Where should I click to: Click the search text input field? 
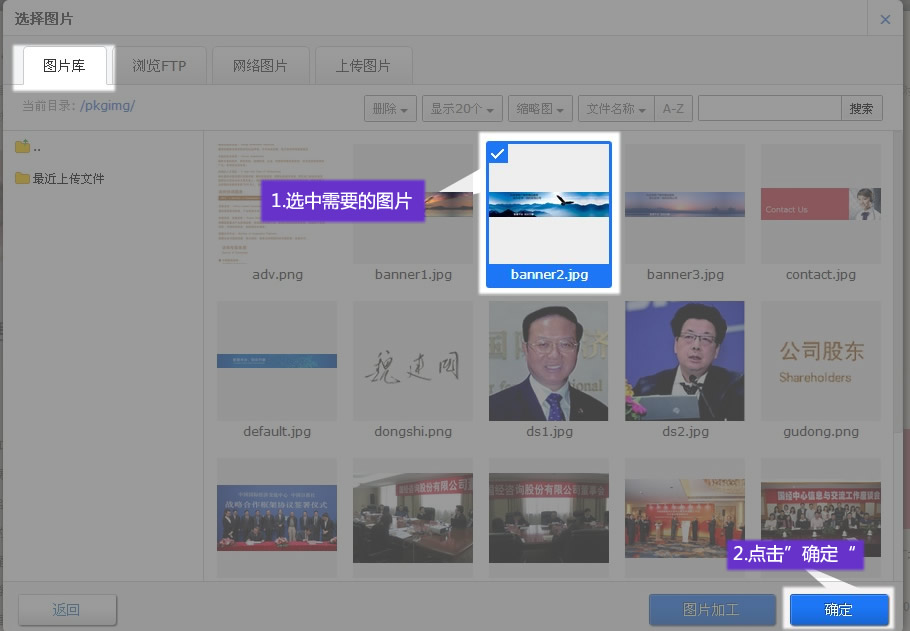coord(769,109)
